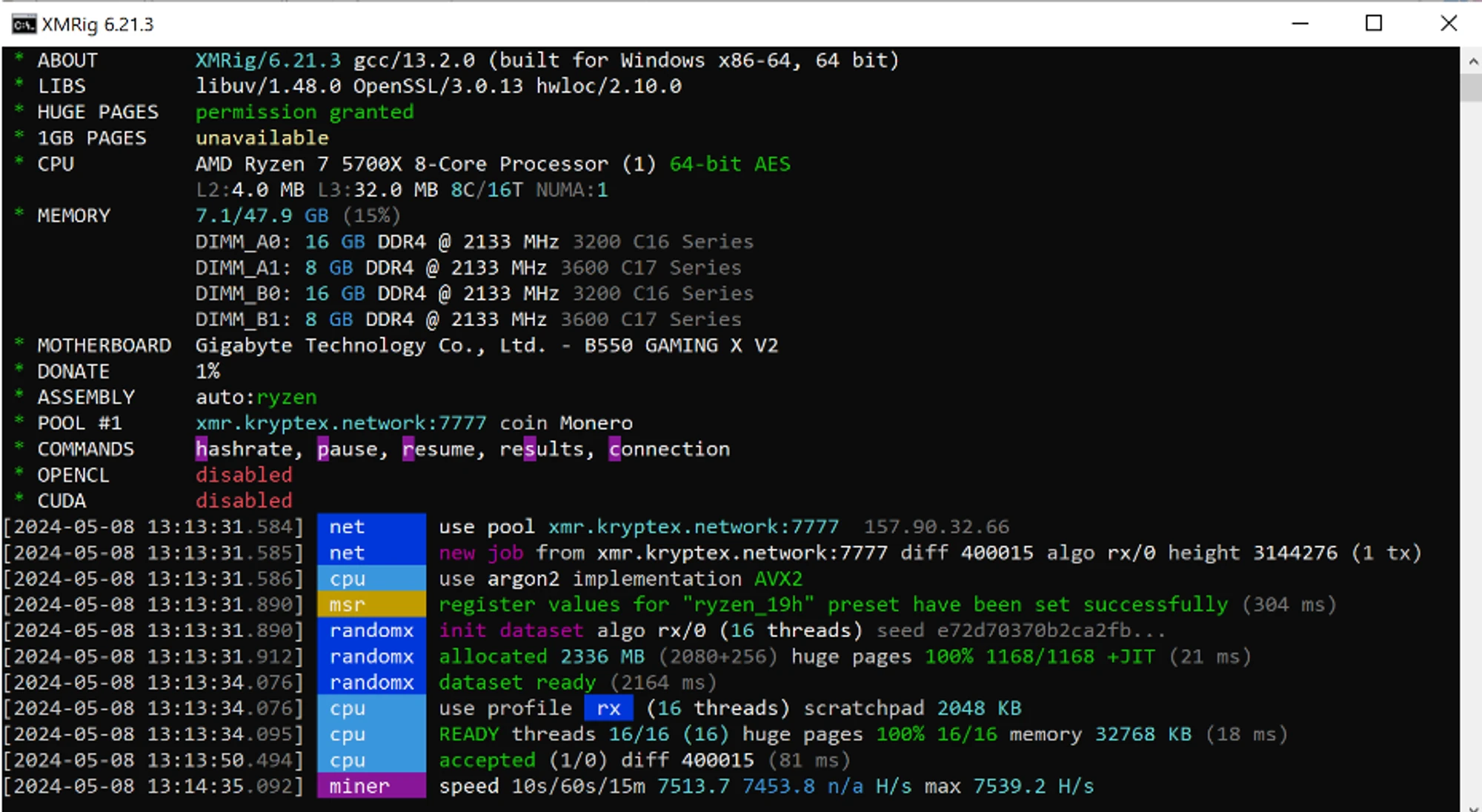Click the vertical scrollbar thumb
This screenshot has height=812, width=1482.
1472,87
